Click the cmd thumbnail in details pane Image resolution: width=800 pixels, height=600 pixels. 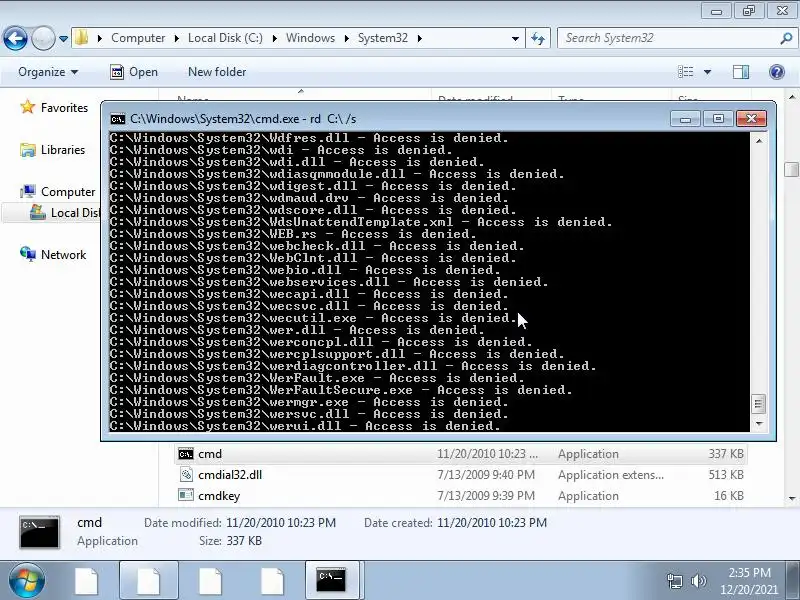(39, 532)
